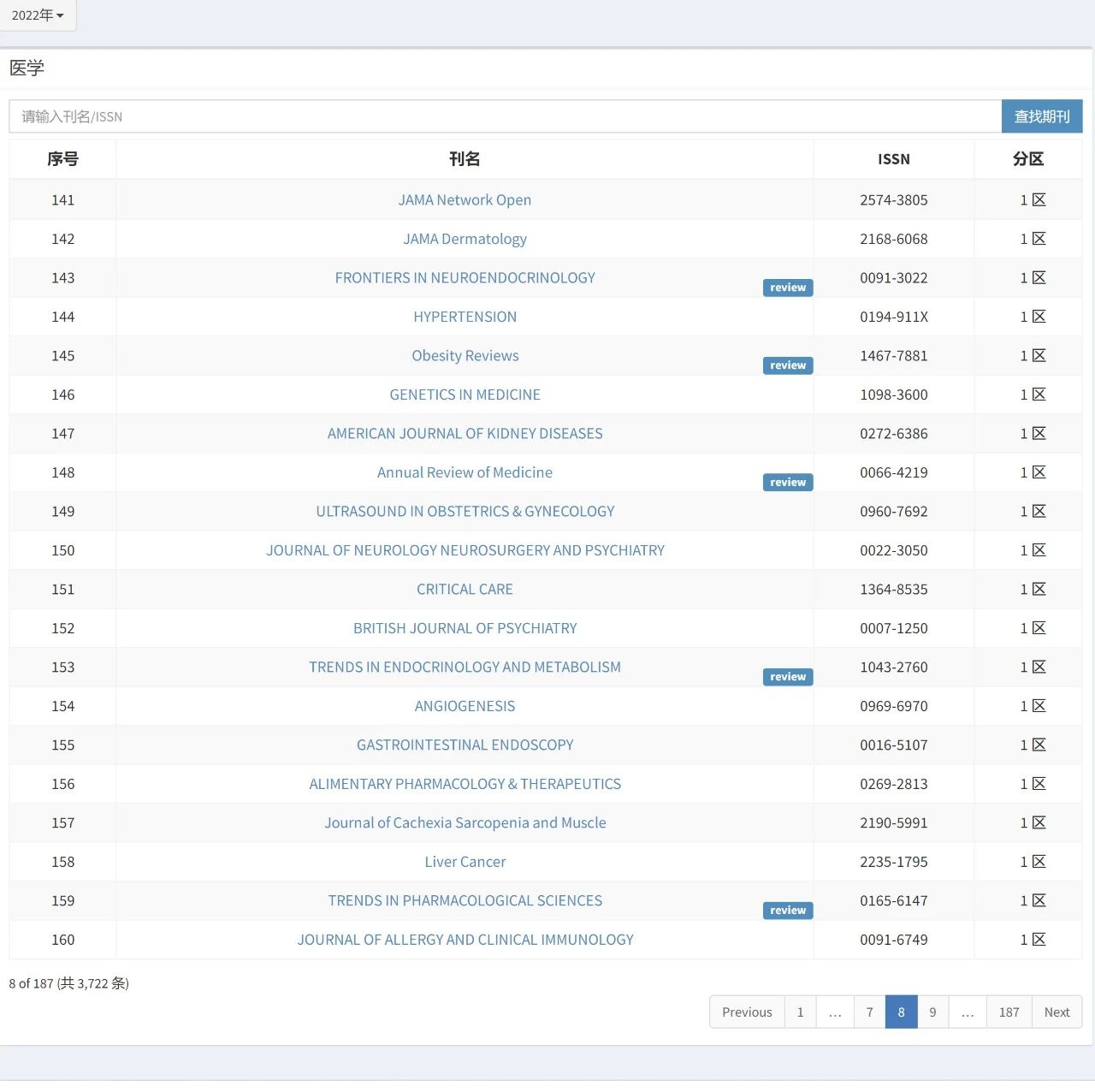Jump to last page 187
This screenshot has width=1095, height=1092.
pyautogui.click(x=1009, y=1012)
